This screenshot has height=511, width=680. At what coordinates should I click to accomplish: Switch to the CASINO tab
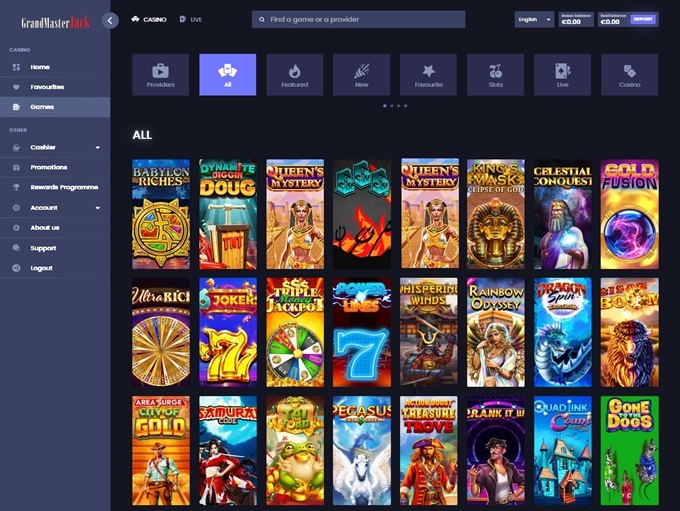pos(149,19)
